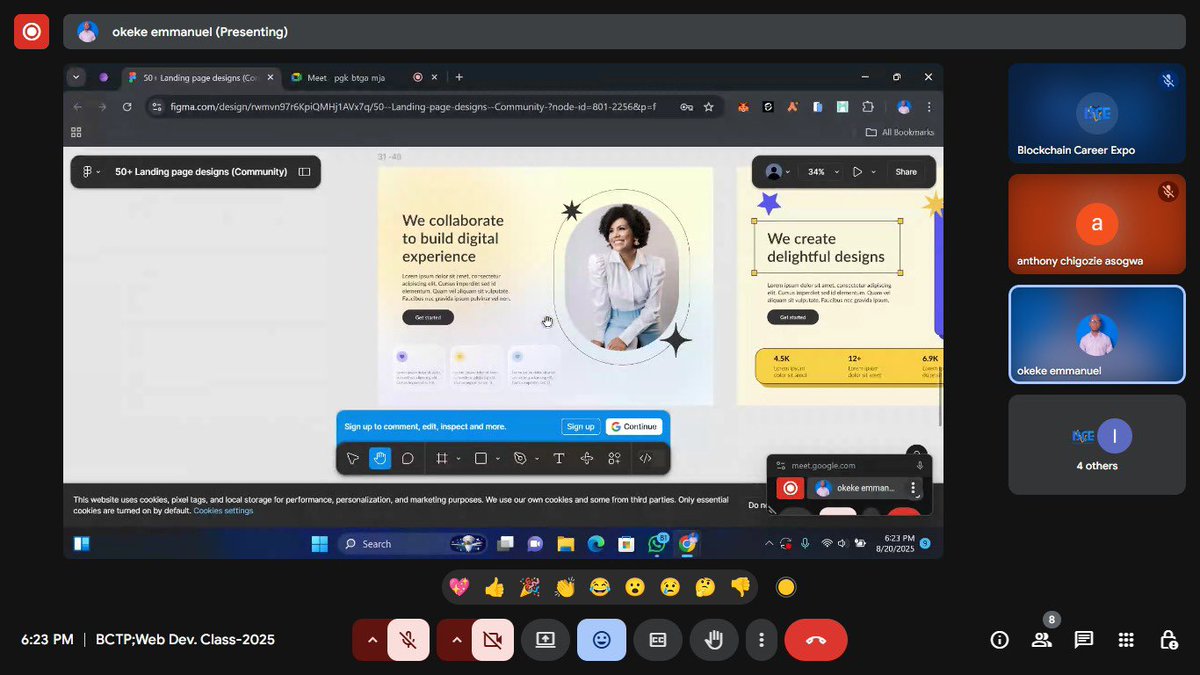The image size is (1200, 675).
Task: Send the sparkling heart reaction
Action: tap(460, 587)
